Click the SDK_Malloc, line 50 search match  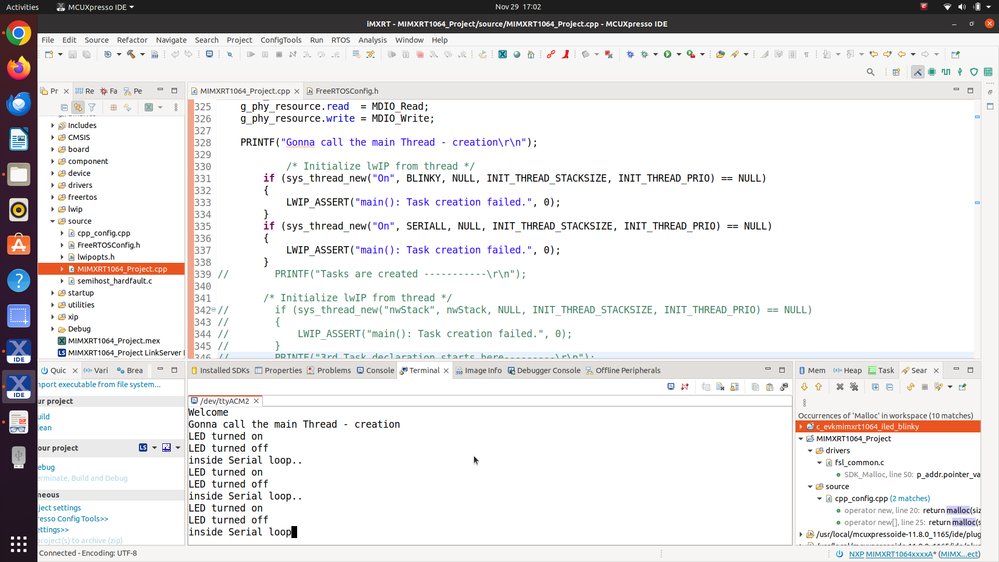912,475
